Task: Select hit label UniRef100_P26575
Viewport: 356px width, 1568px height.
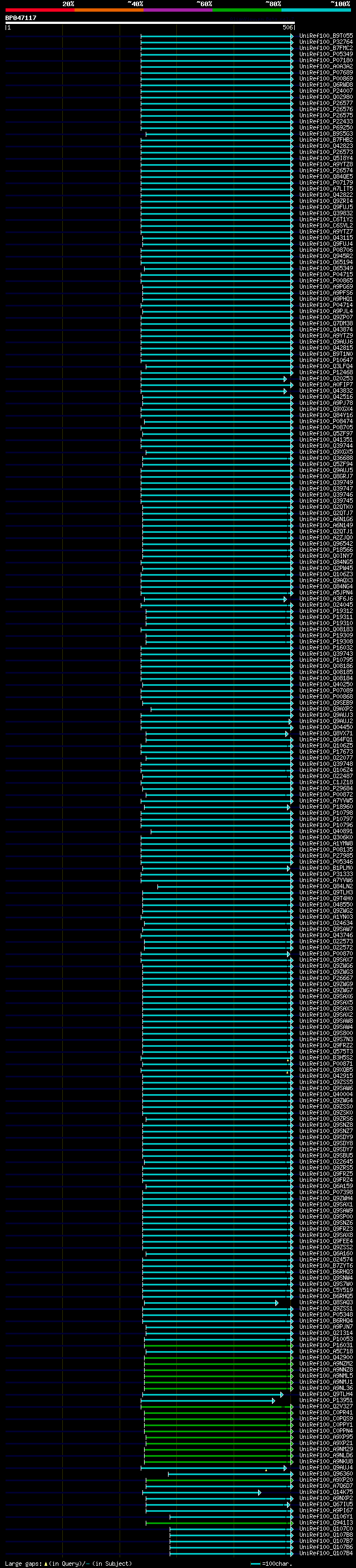Action: coord(326,115)
